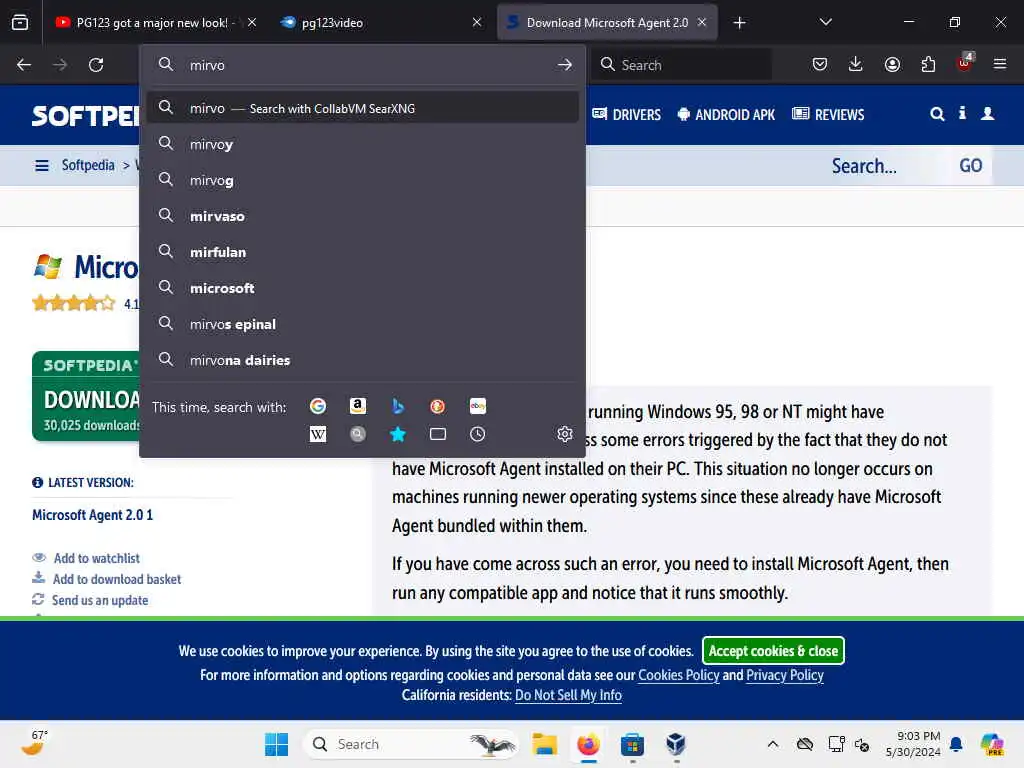Search bookmarks via the star icon
Screen dimensions: 1024x768
pos(398,434)
